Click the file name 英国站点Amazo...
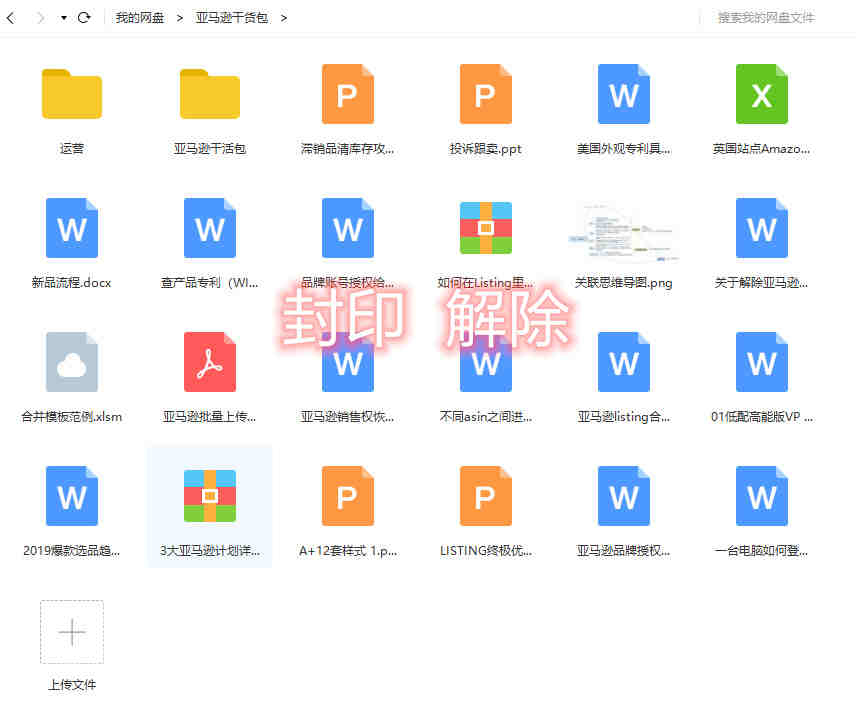856x708 pixels. tap(762, 149)
